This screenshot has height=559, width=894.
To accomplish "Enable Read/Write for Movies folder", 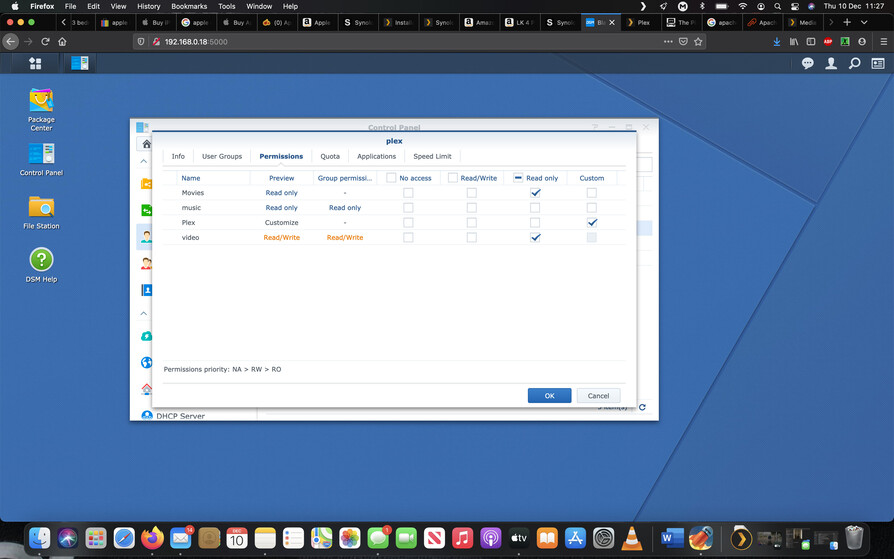I will [472, 193].
